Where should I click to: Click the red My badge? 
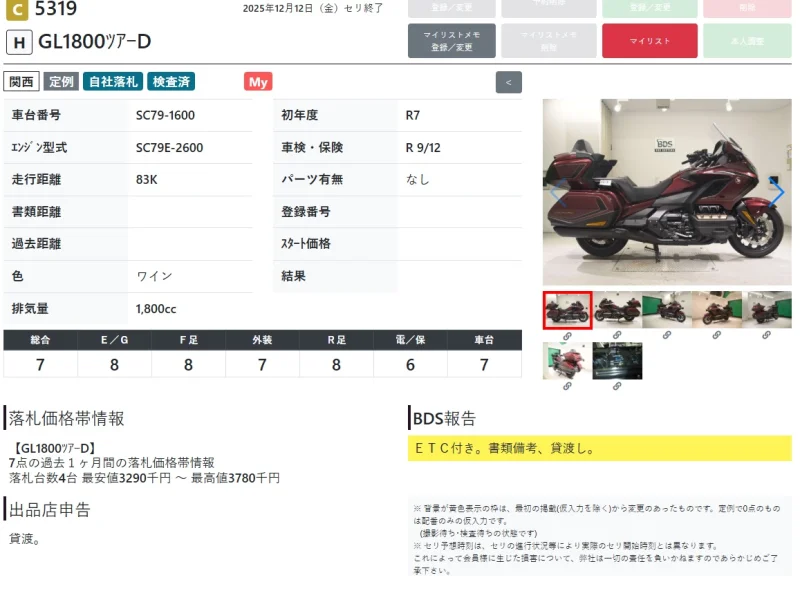tap(258, 82)
